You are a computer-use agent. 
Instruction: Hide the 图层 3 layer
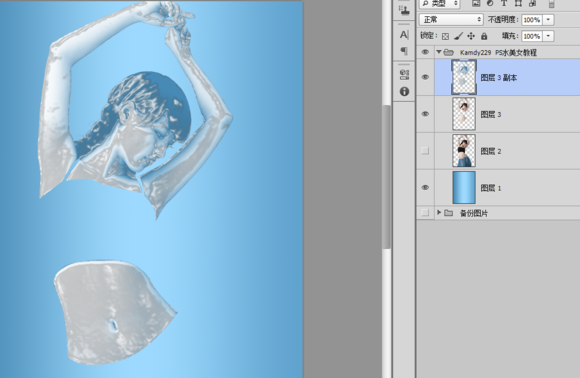tap(425, 114)
